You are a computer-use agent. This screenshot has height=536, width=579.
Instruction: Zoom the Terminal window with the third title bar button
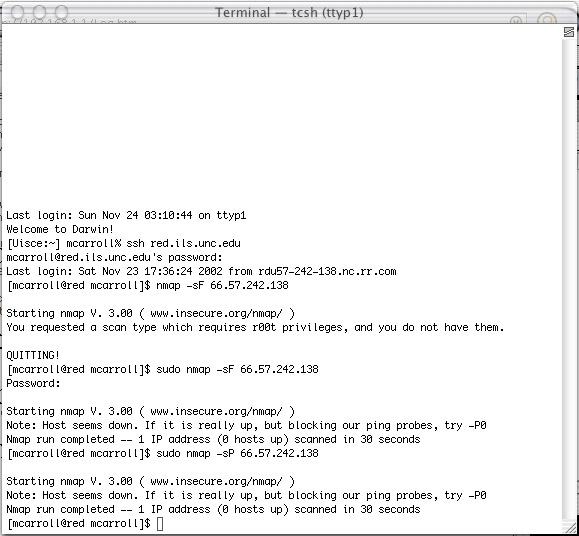tap(62, 12)
